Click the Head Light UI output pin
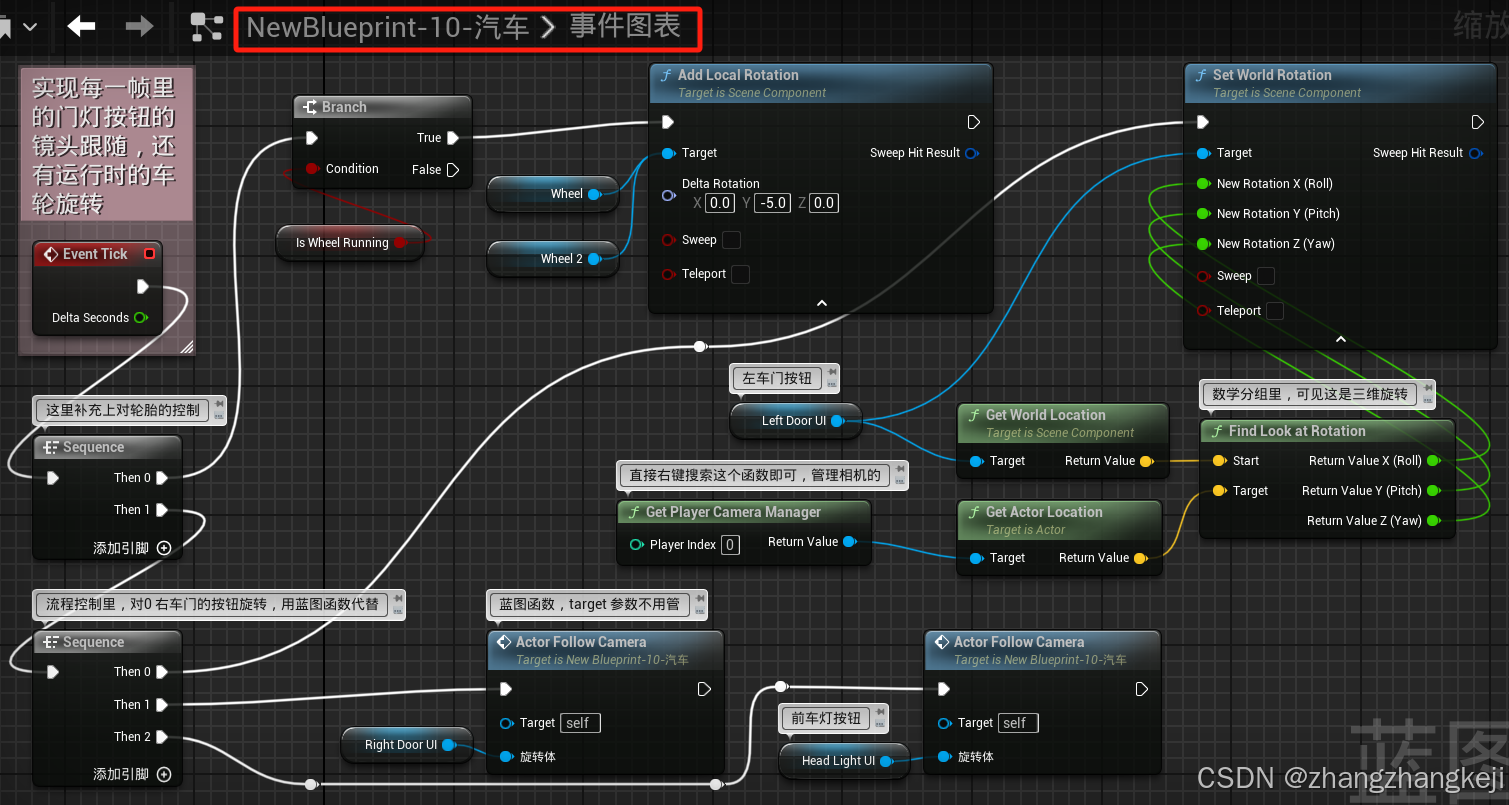 click(x=886, y=761)
